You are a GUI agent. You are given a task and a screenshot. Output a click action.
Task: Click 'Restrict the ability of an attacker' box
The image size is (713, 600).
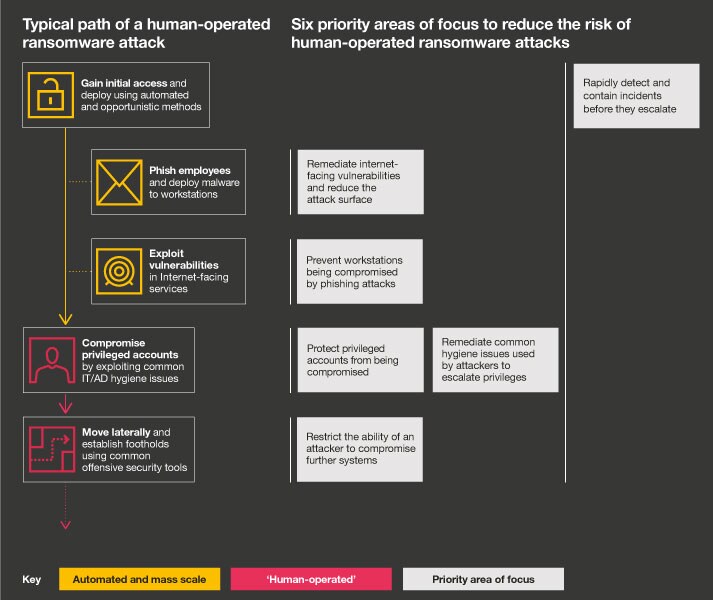coord(360,449)
